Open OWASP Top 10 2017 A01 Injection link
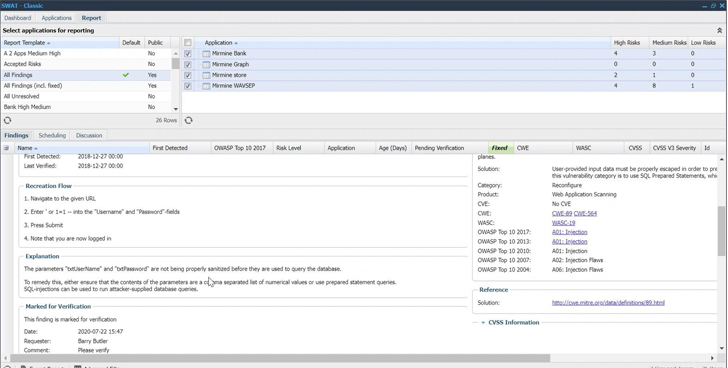Viewport: 728px width, 368px height. (x=569, y=232)
